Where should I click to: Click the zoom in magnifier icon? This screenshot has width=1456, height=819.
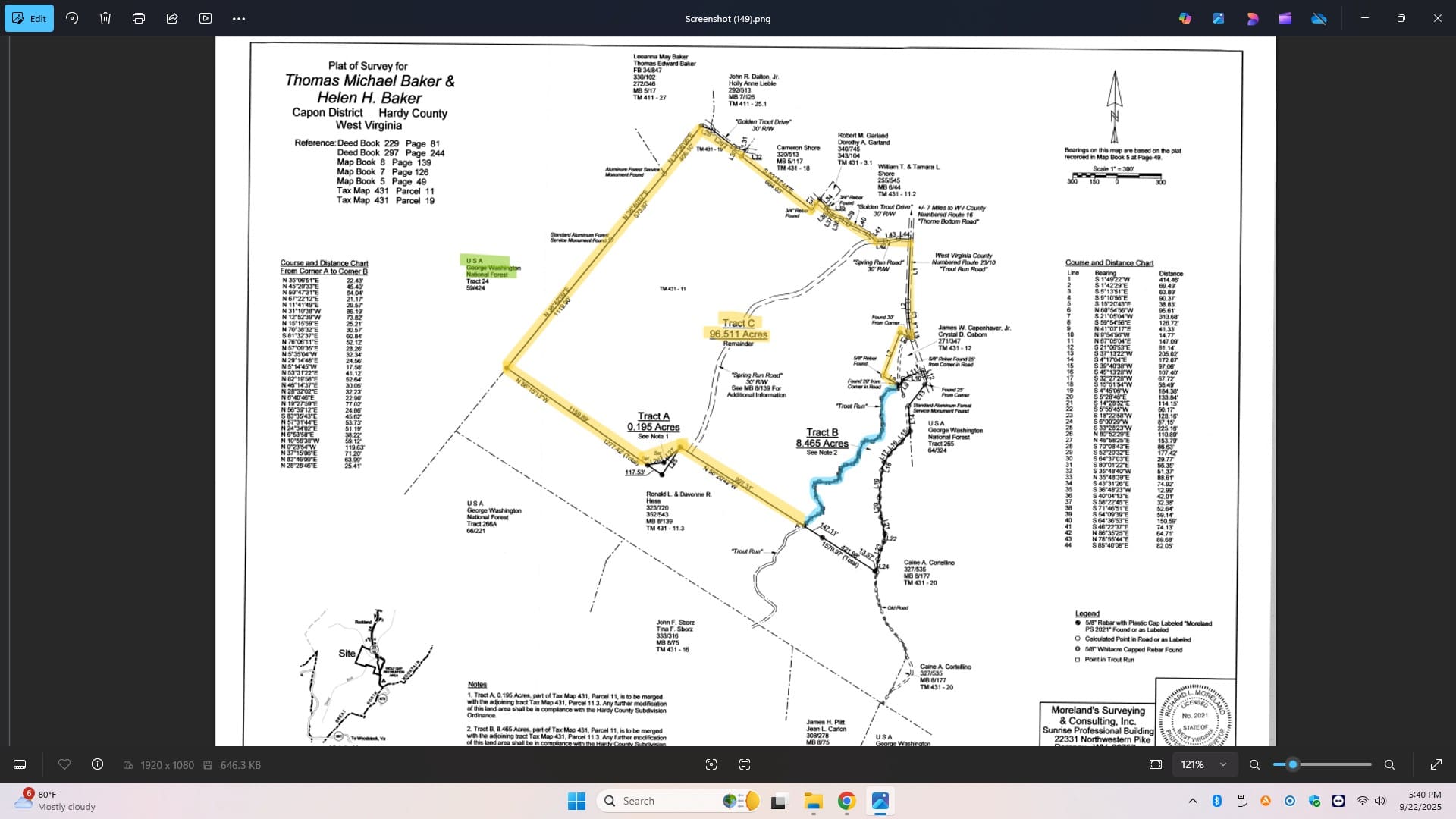[x=1390, y=764]
